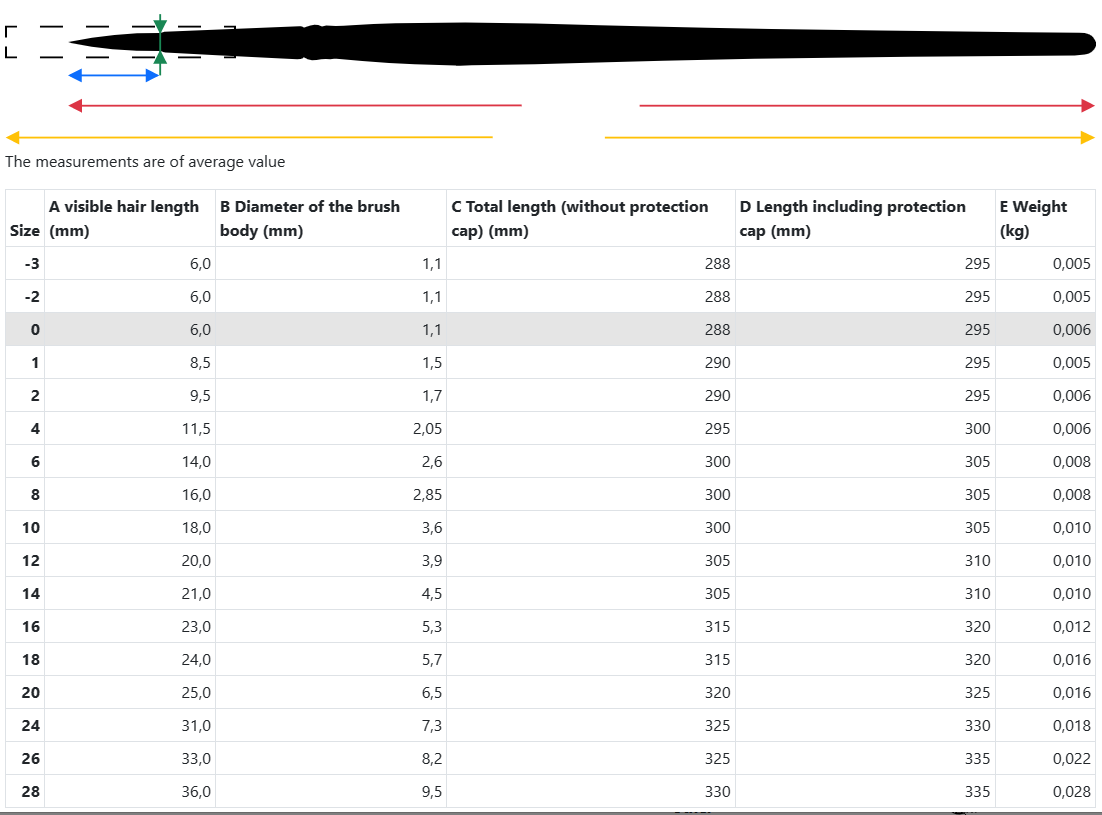Image resolution: width=1102 pixels, height=815 pixels.
Task: Click the diameter value 1,5
Action: coord(432,363)
